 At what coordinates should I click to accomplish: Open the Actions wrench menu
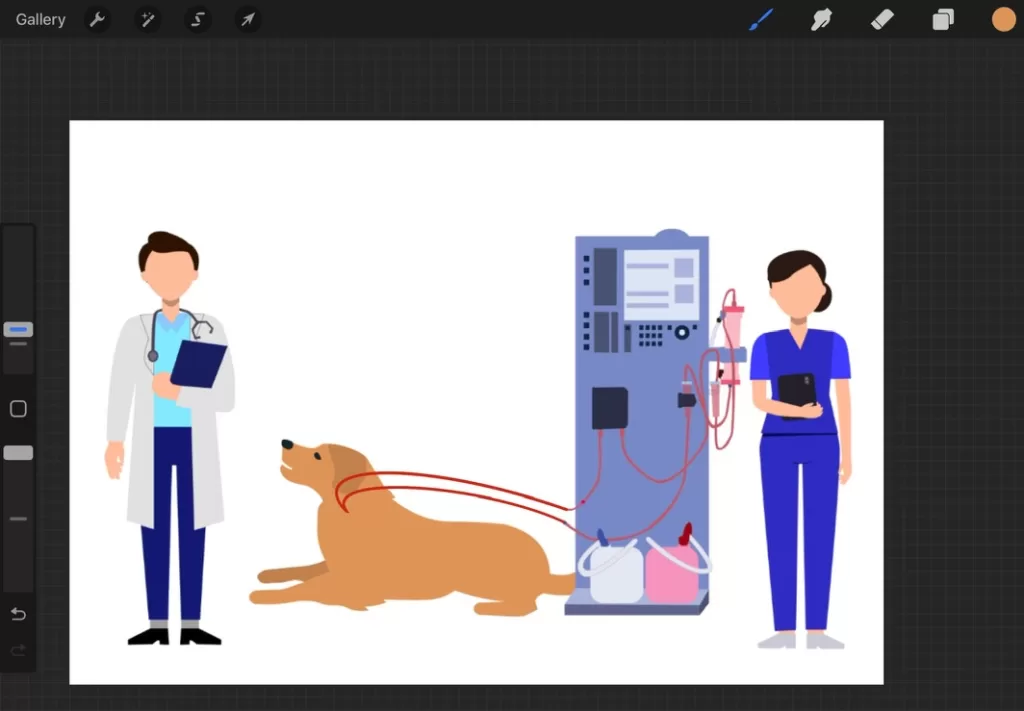[x=97, y=20]
